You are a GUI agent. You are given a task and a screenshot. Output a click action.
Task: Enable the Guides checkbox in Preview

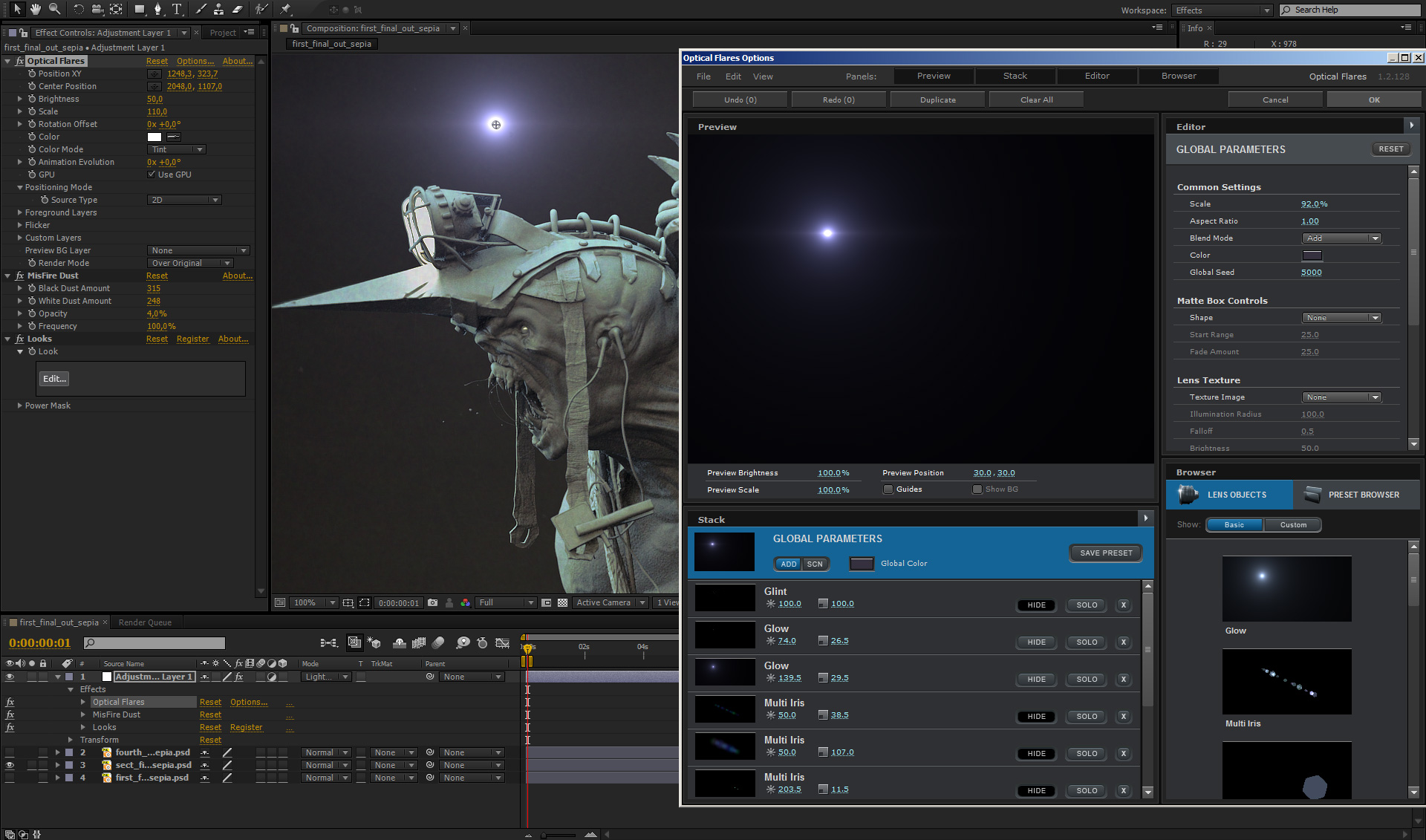point(888,489)
